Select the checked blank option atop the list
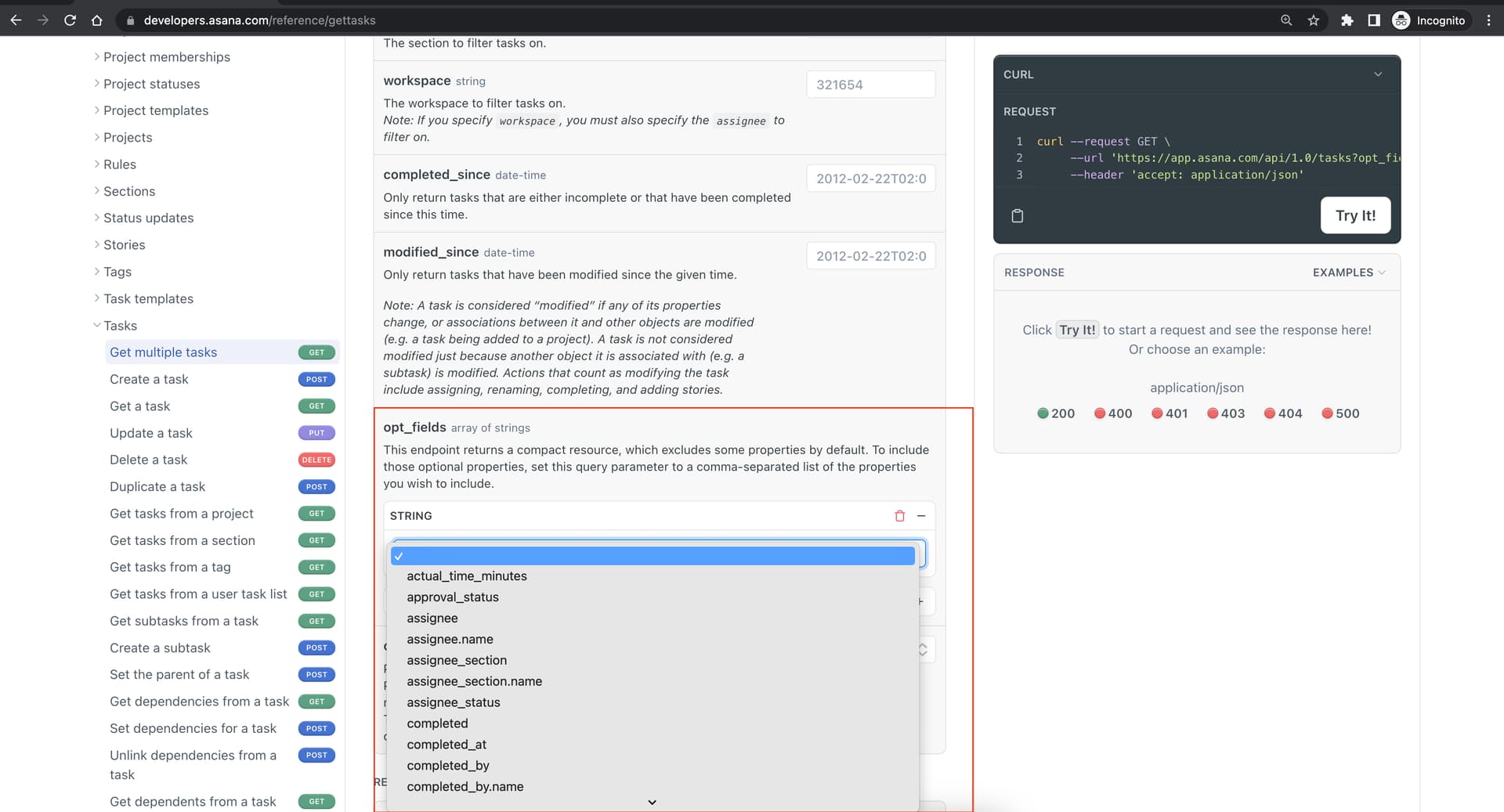 [653, 556]
